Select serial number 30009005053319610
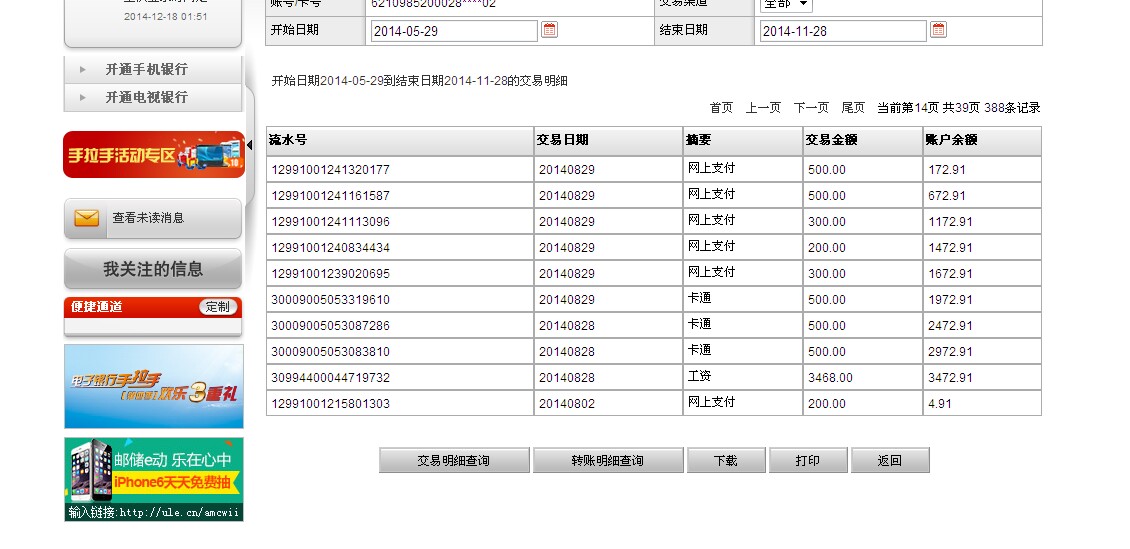The width and height of the screenshot is (1130, 549). (x=331, y=300)
